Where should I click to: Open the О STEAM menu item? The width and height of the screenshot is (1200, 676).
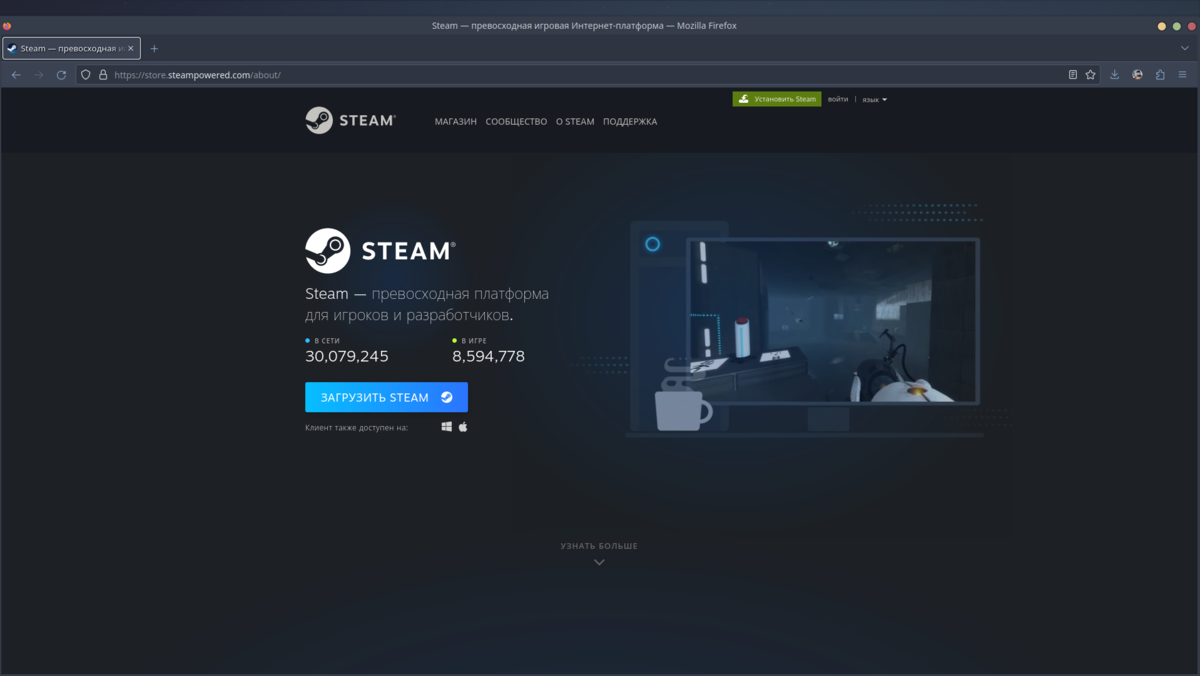tap(575, 122)
